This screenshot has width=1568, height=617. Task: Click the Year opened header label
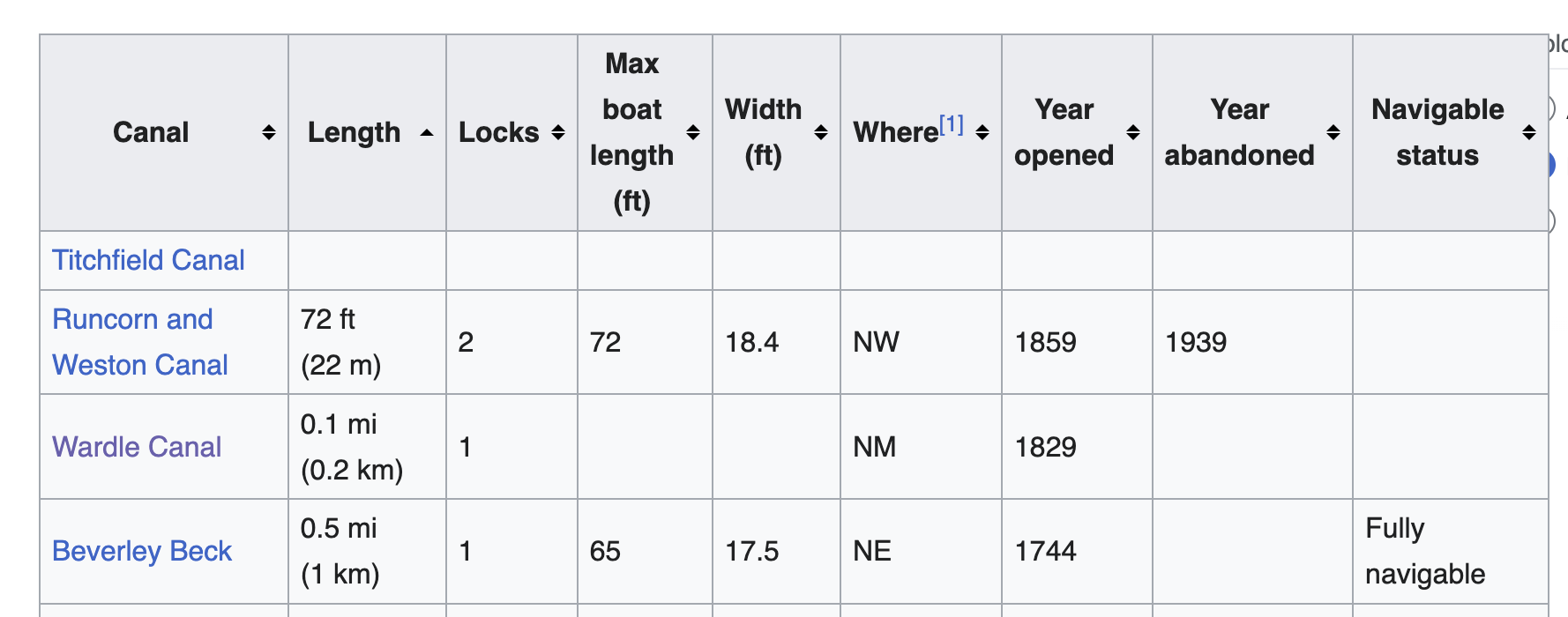pos(1064,133)
